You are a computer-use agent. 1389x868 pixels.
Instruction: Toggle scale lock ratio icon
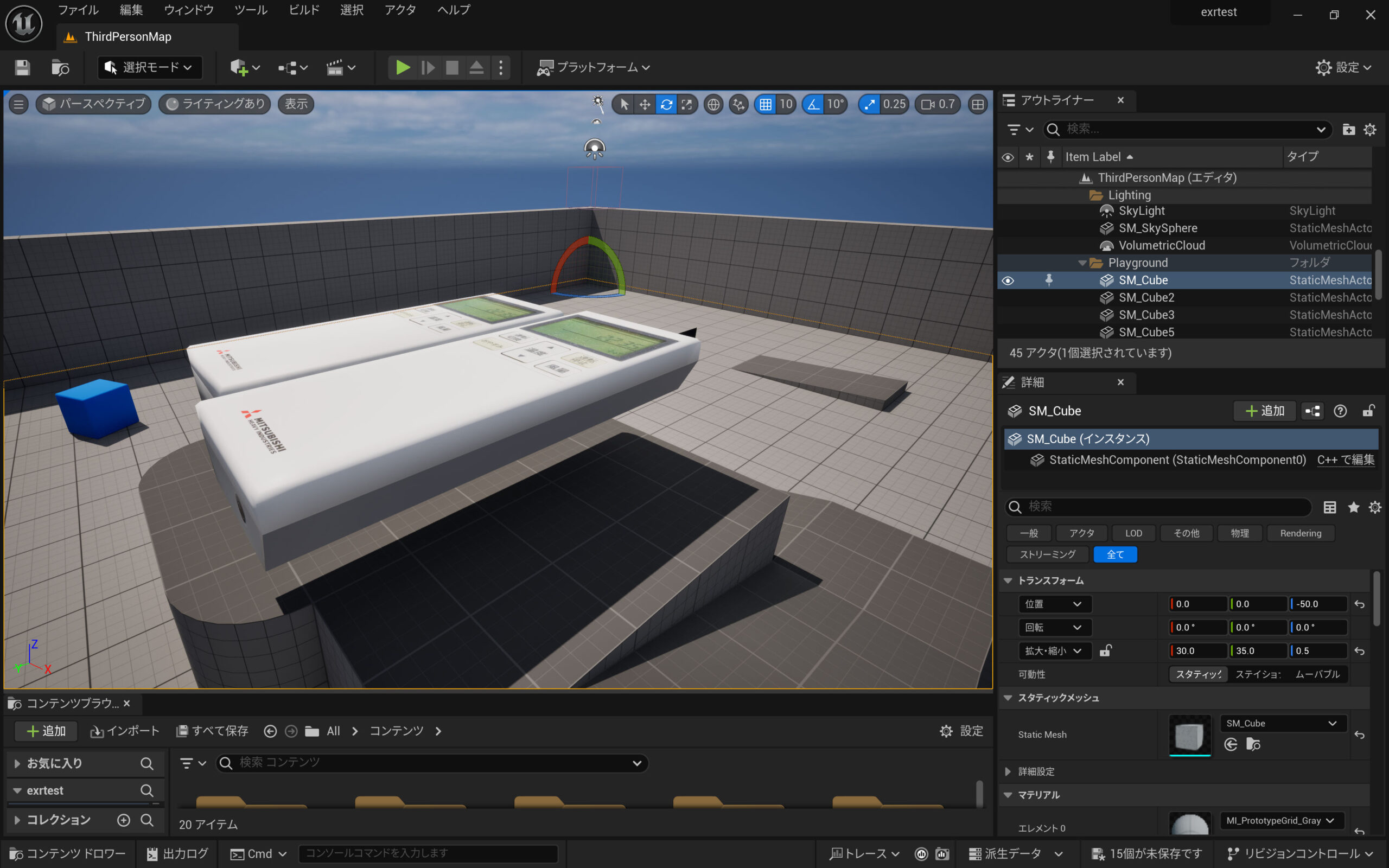(x=1105, y=650)
